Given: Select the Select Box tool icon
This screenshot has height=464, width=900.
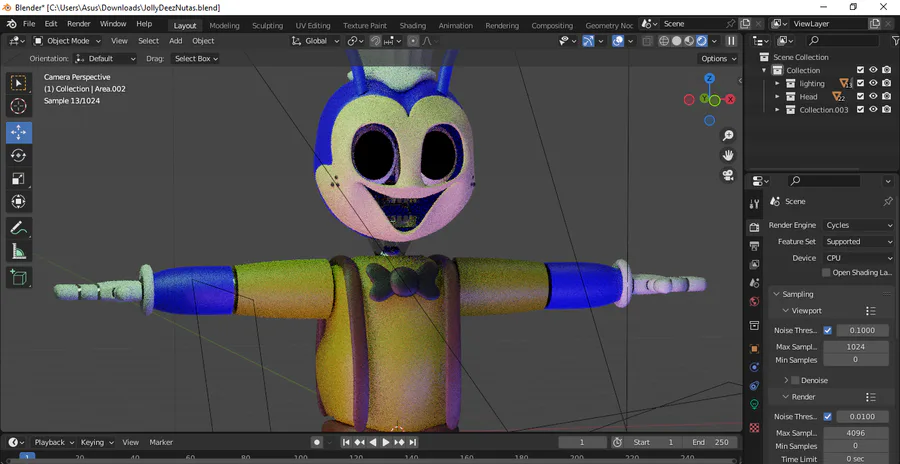Looking at the screenshot, I should [18, 83].
